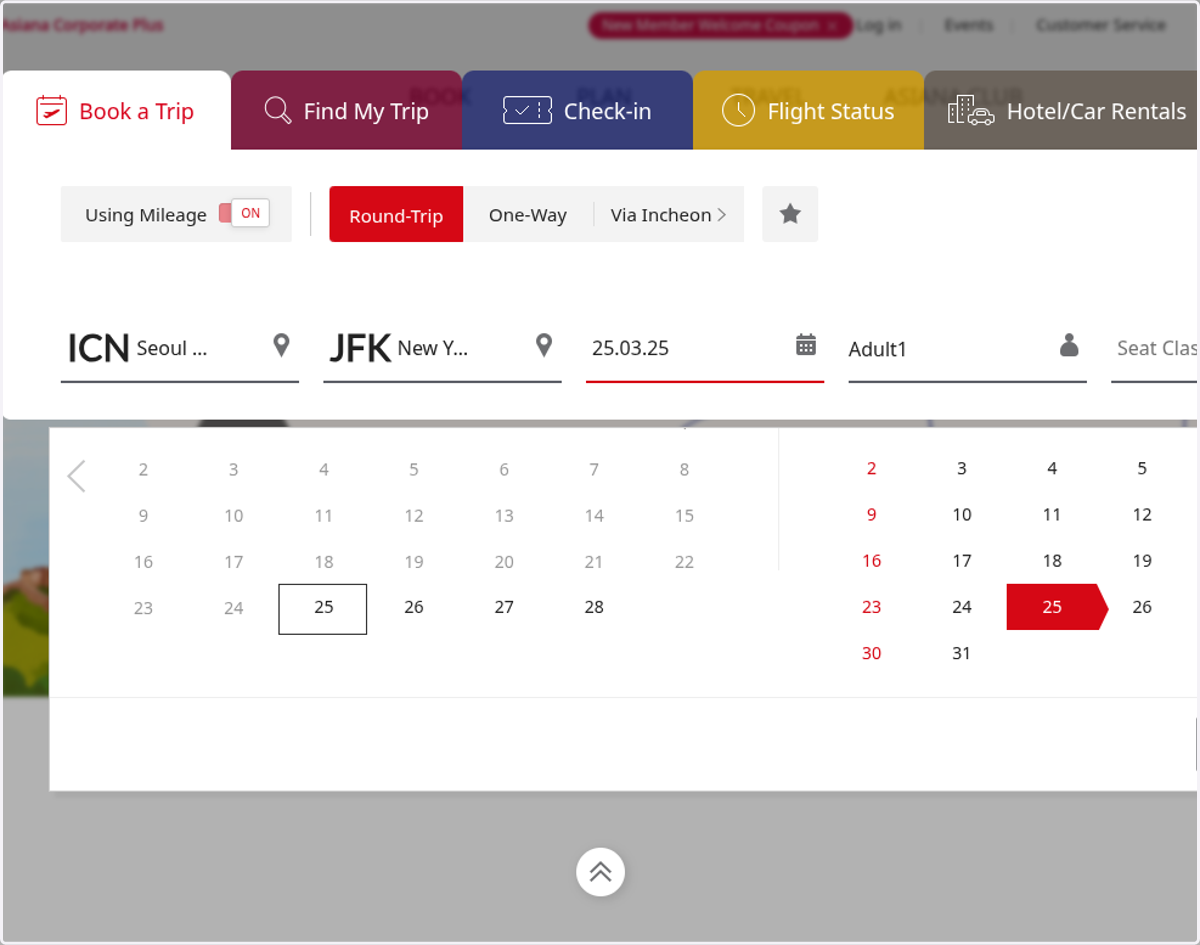Click the scroll-to-top double chevron button
The height and width of the screenshot is (945, 1200).
(x=600, y=872)
